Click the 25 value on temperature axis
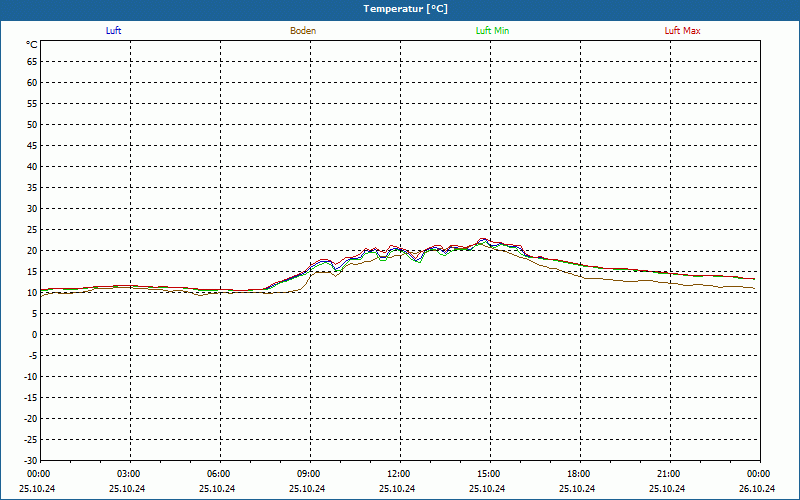 pos(32,230)
